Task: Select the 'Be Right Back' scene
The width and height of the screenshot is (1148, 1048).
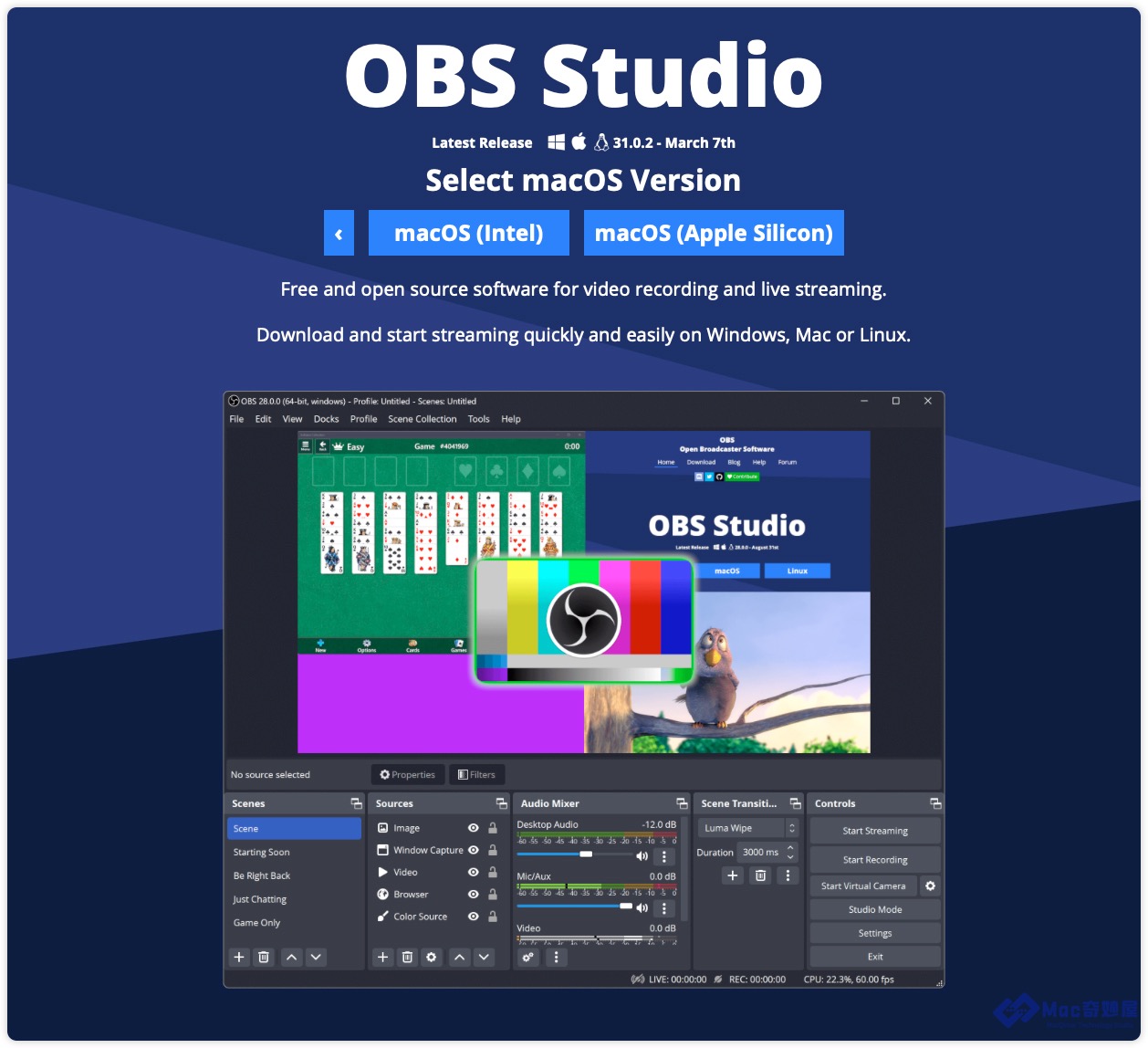Action: [294, 876]
